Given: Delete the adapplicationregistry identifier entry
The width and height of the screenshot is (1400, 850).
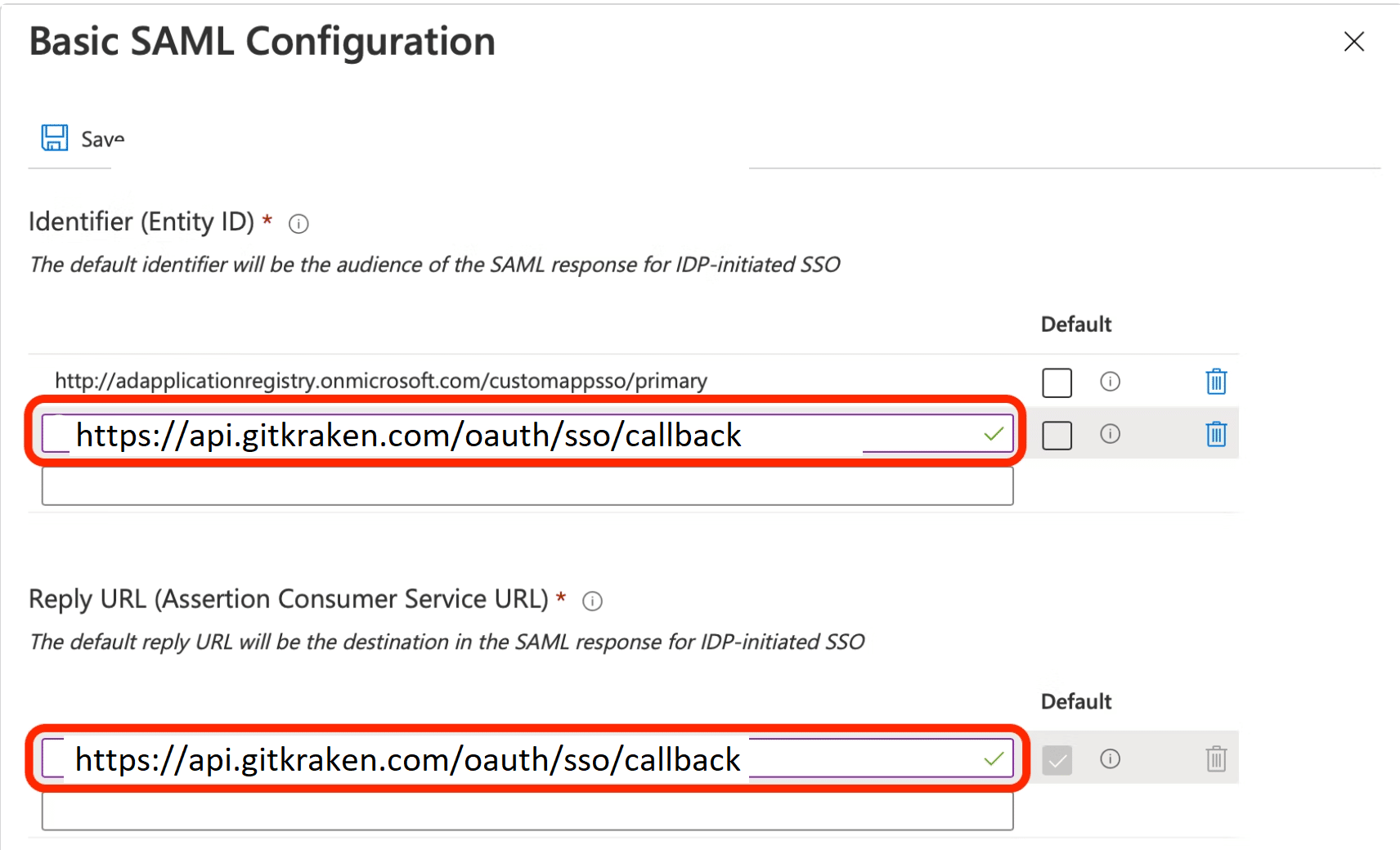Looking at the screenshot, I should pos(1216,382).
